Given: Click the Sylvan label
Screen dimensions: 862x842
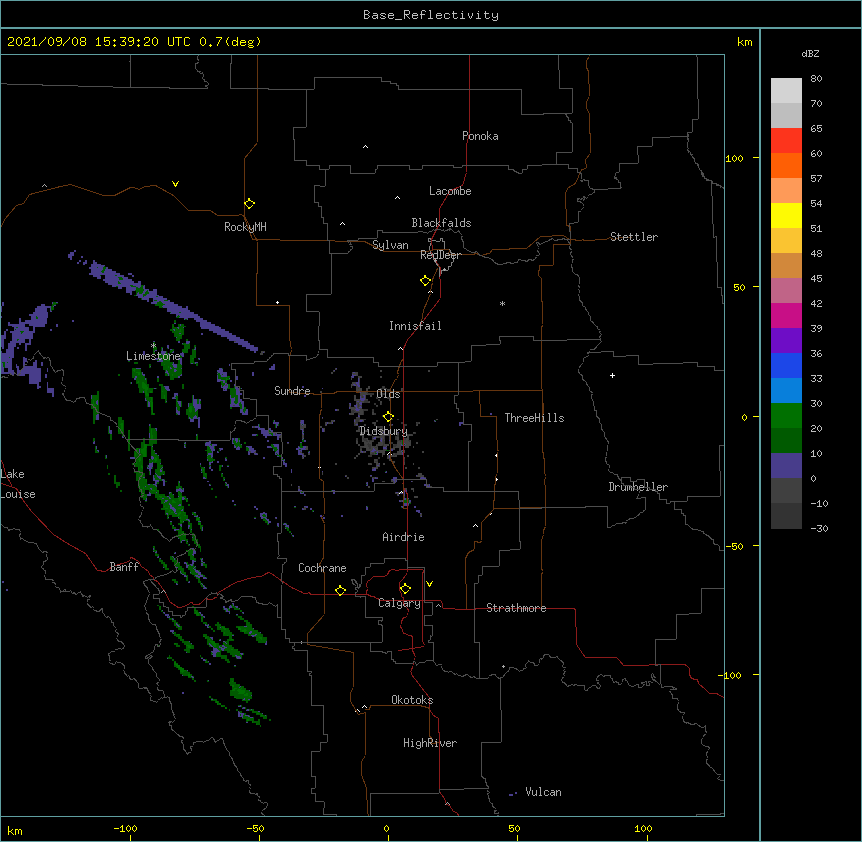Looking at the screenshot, I should coord(390,245).
